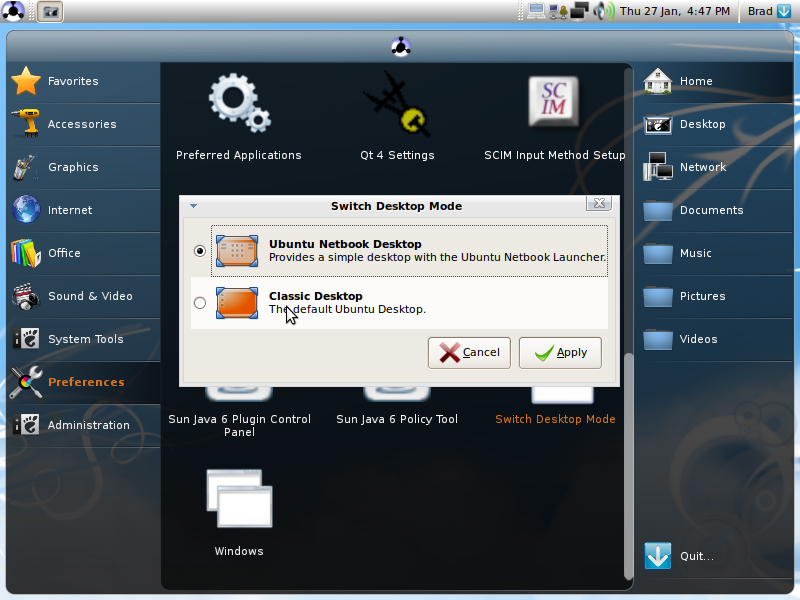Open the Administration category

click(x=83, y=425)
